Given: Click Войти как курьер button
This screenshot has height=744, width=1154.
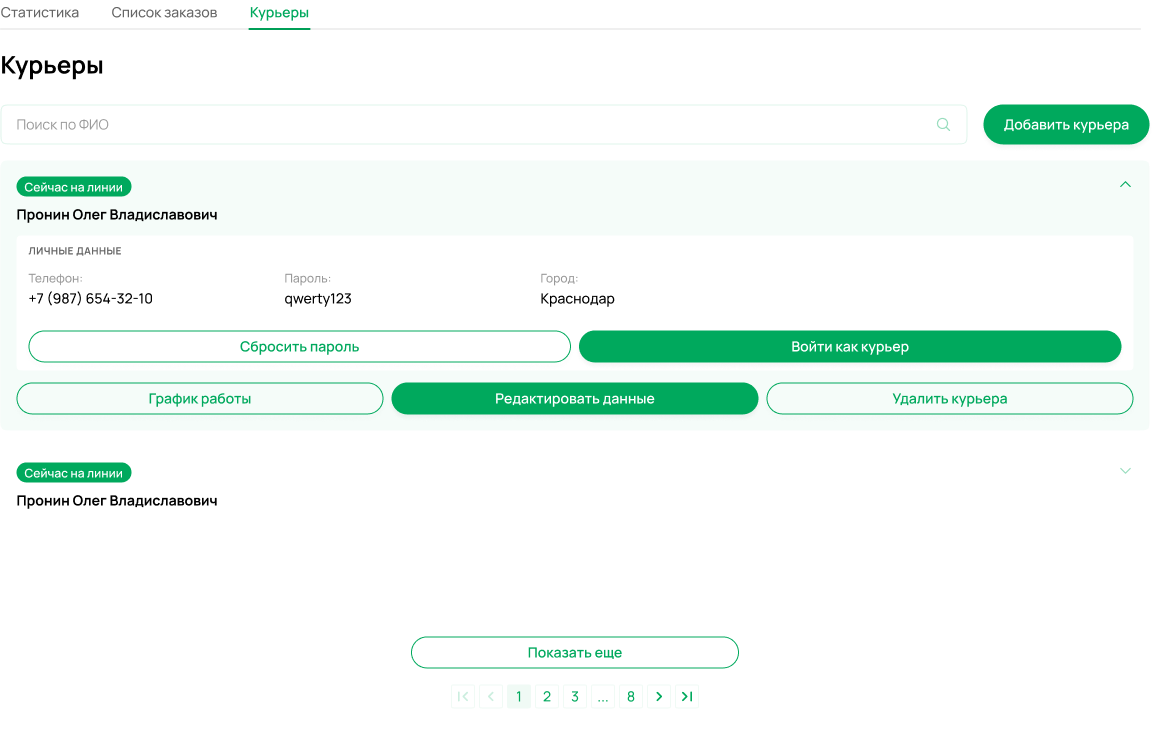Looking at the screenshot, I should [850, 347].
